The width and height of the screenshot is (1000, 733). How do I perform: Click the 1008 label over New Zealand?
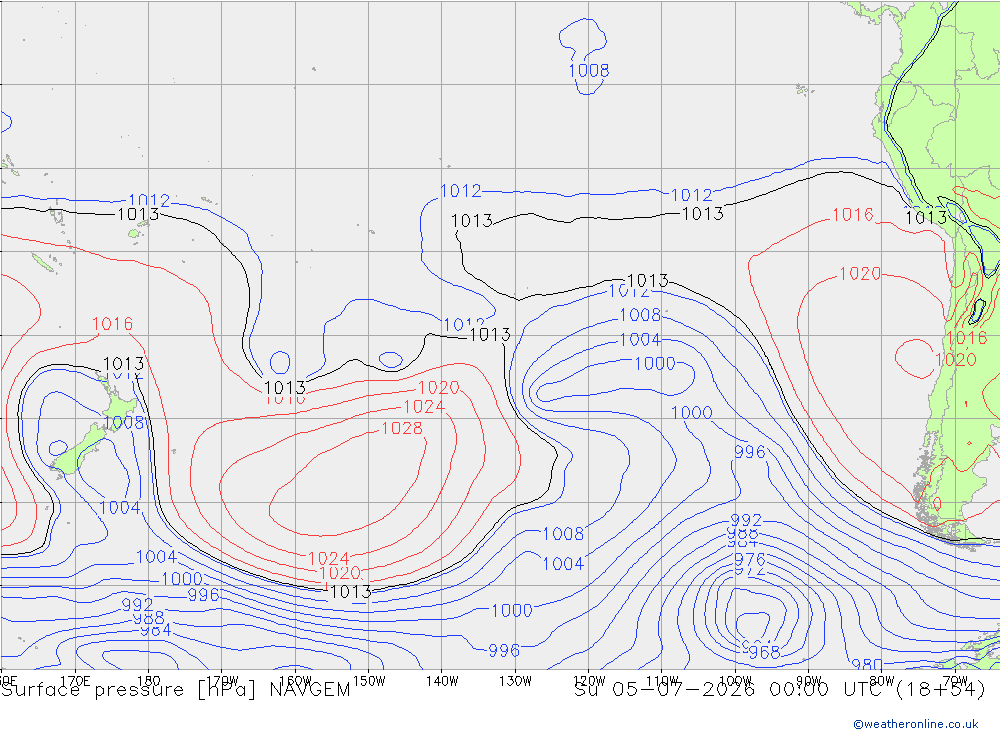click(124, 422)
